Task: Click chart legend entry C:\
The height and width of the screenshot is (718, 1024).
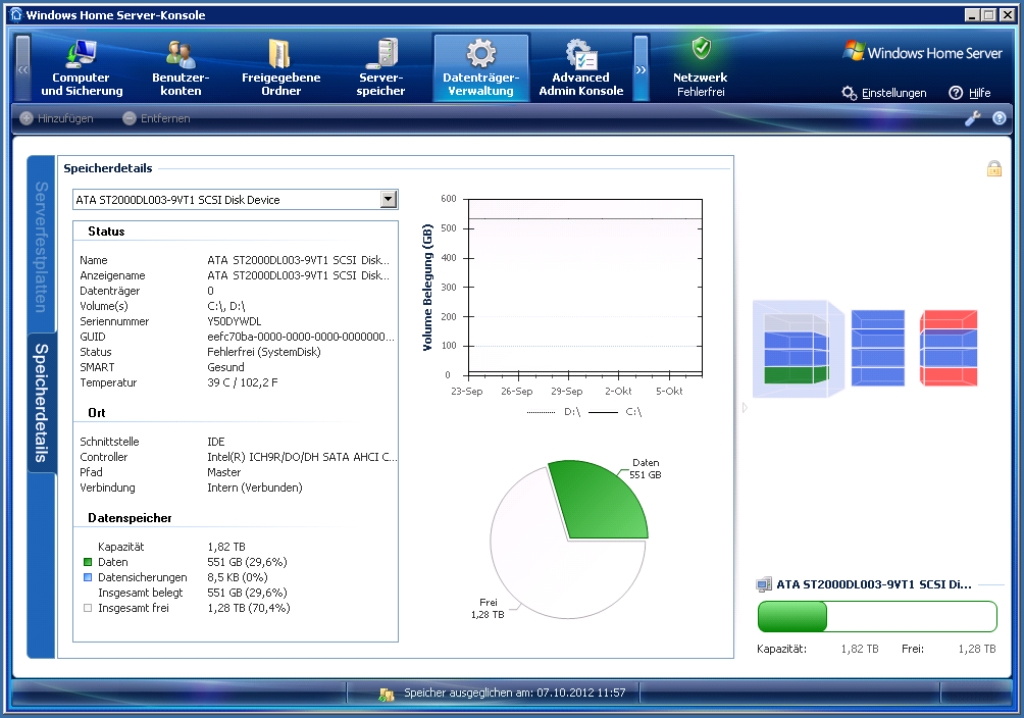Action: [x=615, y=412]
